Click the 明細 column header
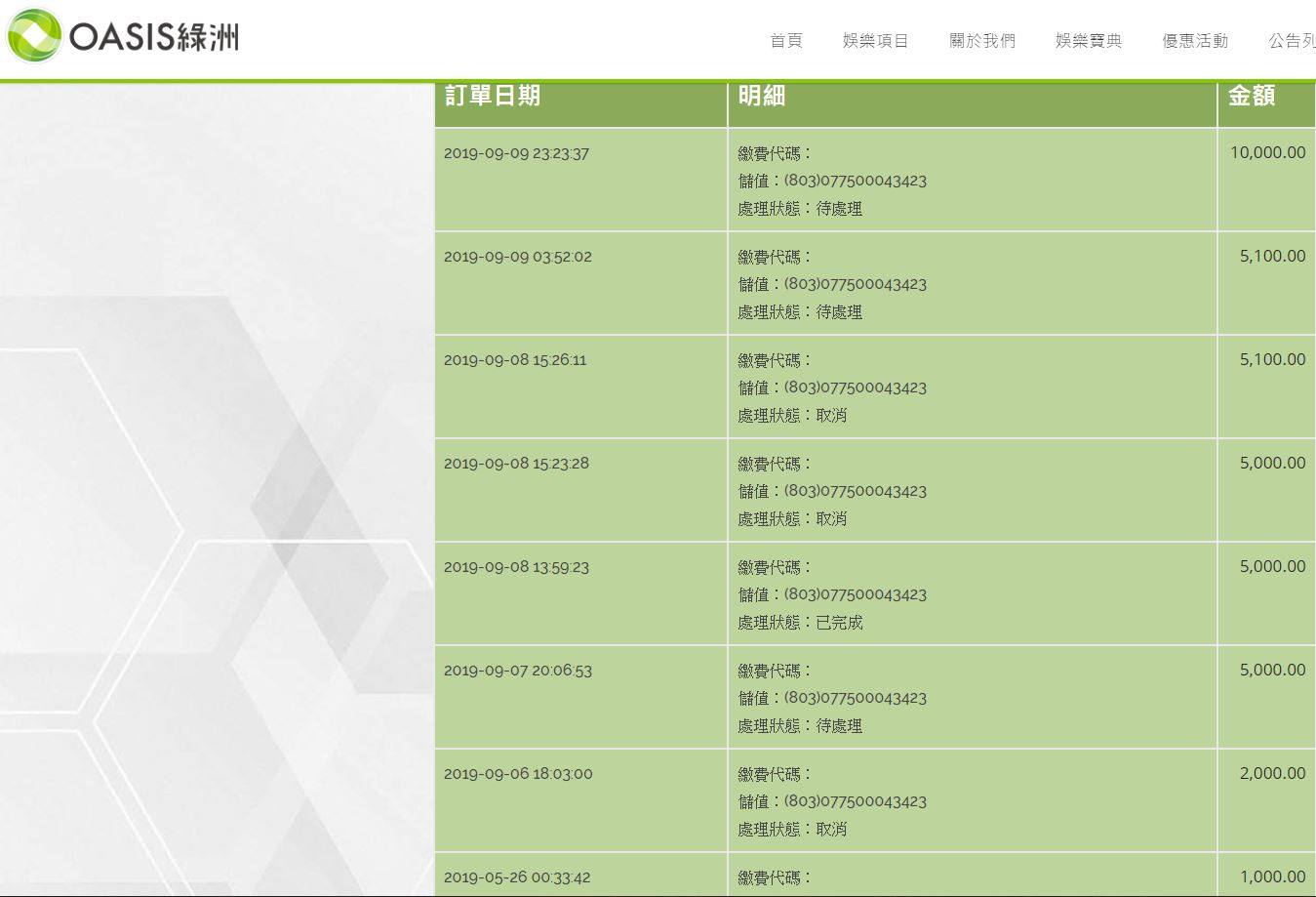The image size is (1316, 897). pos(761,96)
